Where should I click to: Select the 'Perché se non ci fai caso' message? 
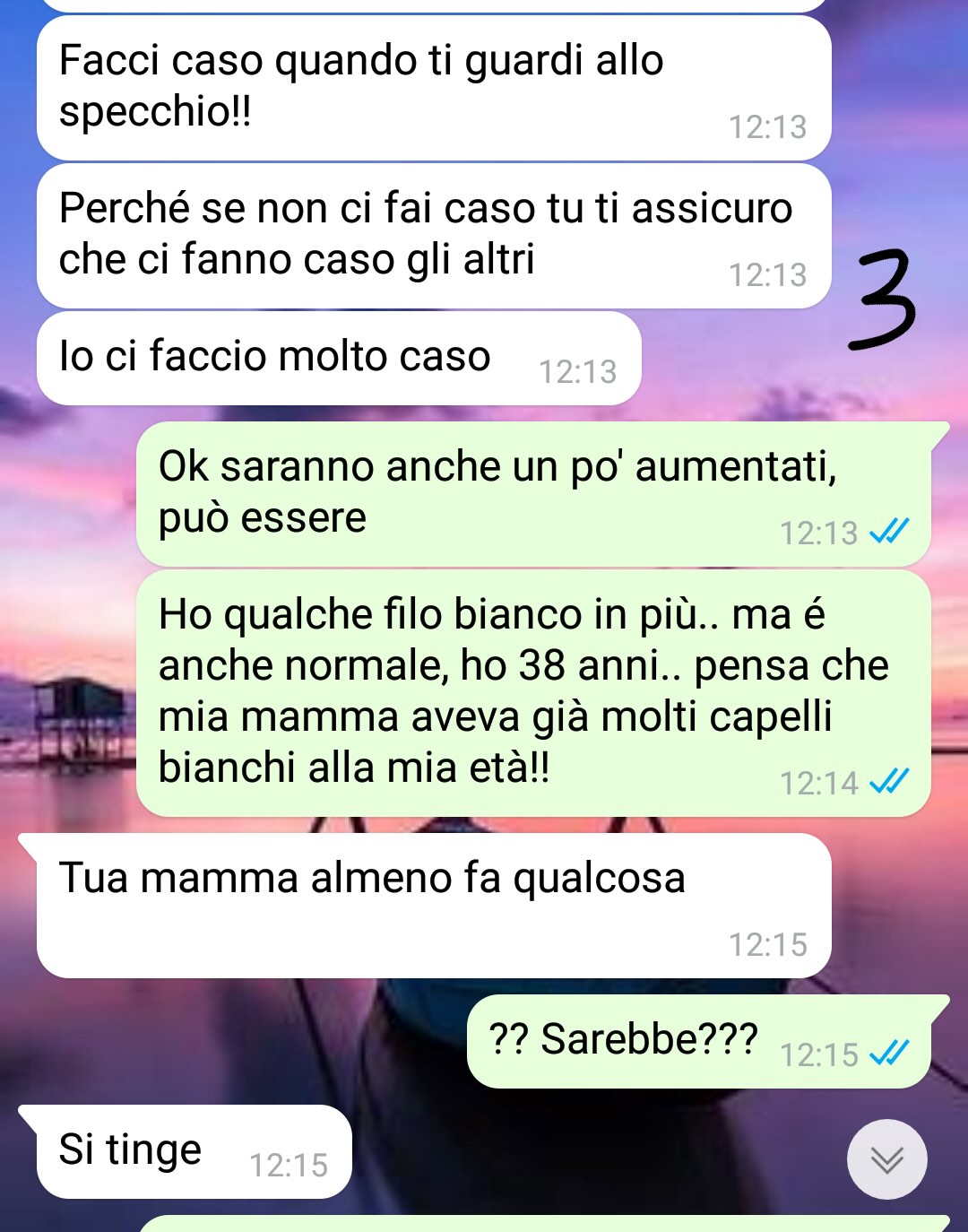tap(434, 236)
